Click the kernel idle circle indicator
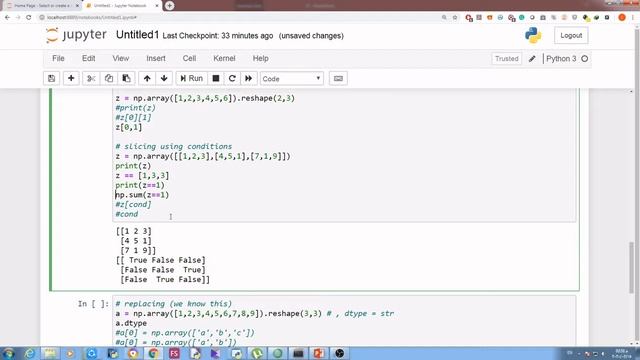This screenshot has width=640, height=360. pyautogui.click(x=584, y=59)
